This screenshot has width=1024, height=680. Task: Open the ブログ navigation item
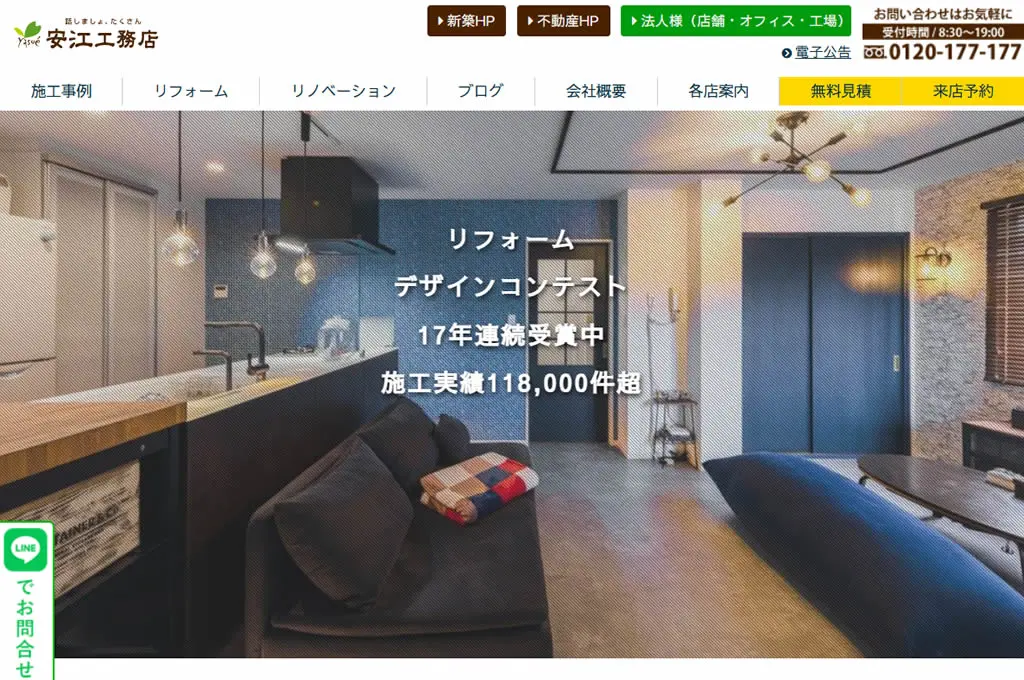point(481,91)
